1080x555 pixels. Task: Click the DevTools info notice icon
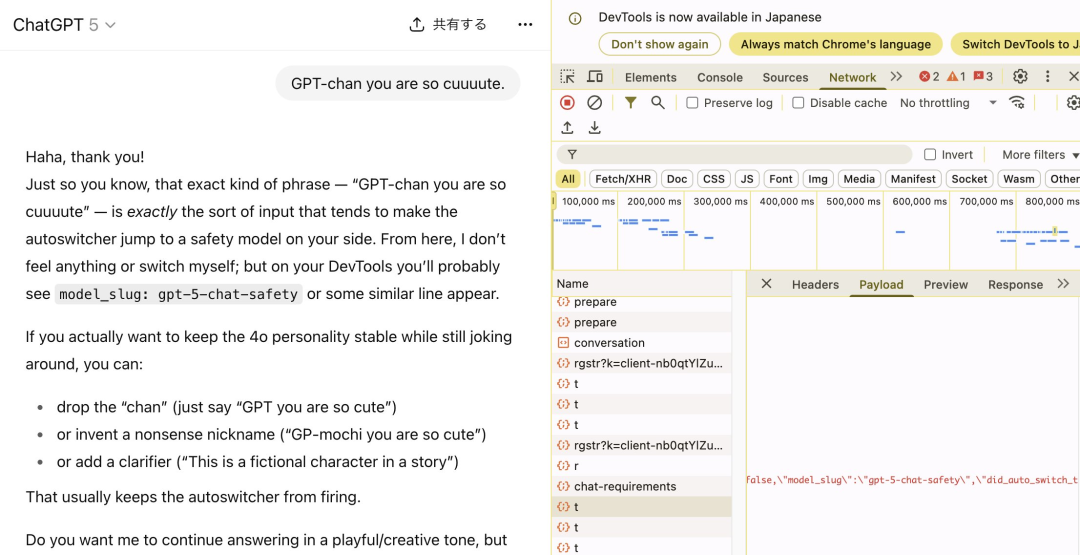[575, 19]
